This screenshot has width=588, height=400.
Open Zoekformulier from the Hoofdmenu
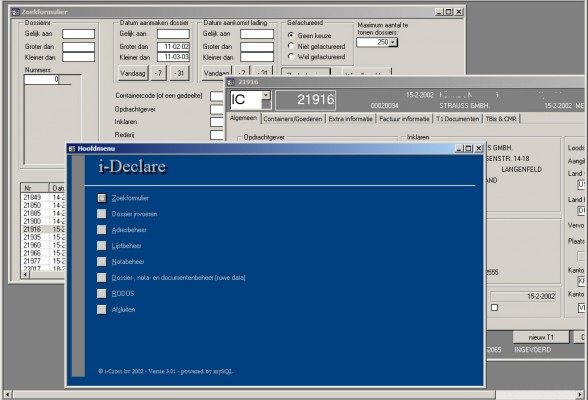click(102, 198)
